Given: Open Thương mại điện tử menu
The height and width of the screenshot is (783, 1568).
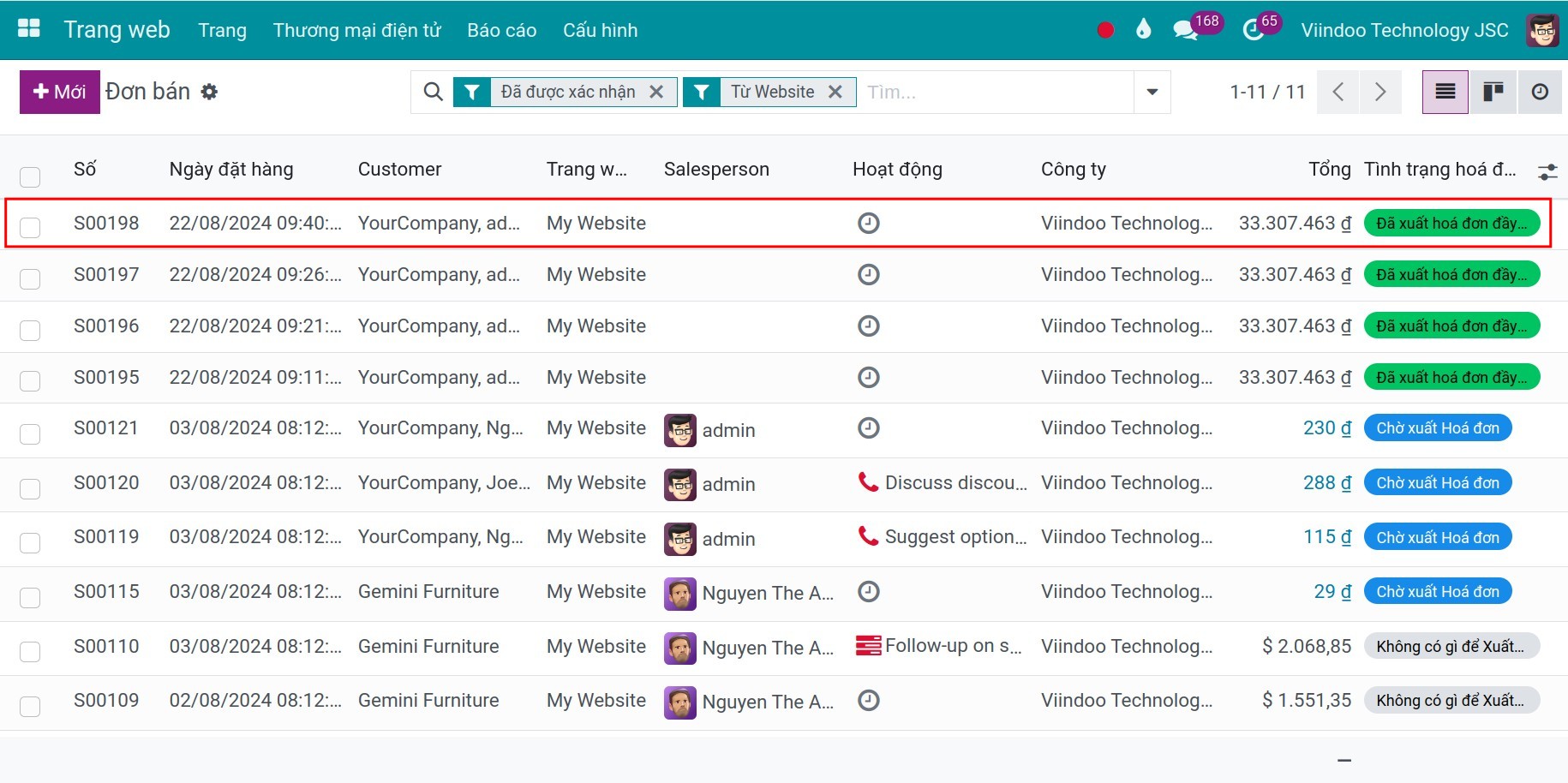Looking at the screenshot, I should point(356,30).
